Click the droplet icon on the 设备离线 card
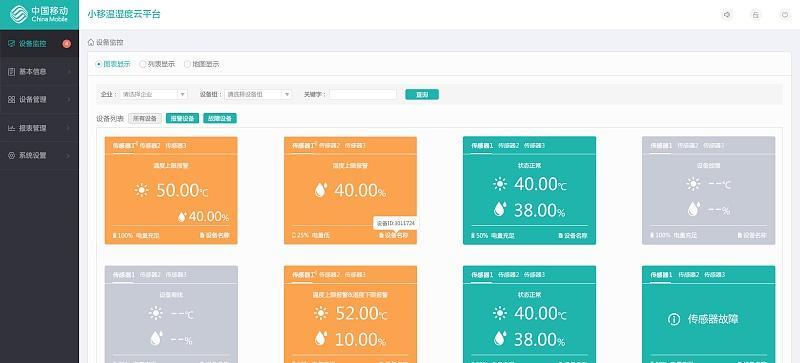The image size is (800, 363). pos(156,338)
